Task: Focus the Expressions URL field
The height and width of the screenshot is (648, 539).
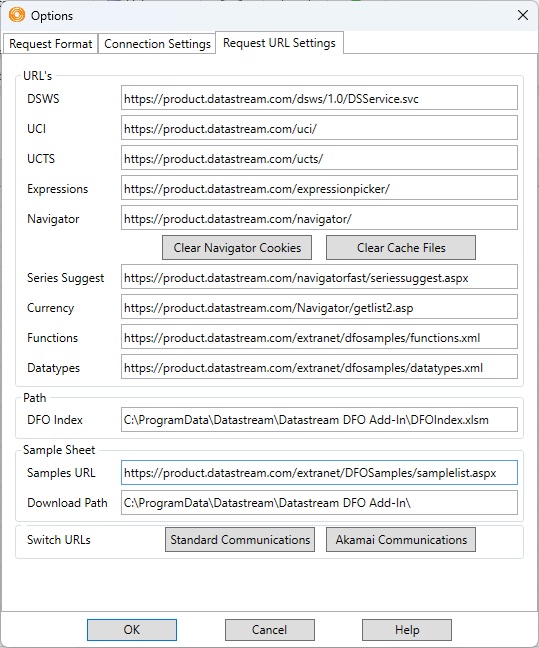Action: tap(319, 188)
